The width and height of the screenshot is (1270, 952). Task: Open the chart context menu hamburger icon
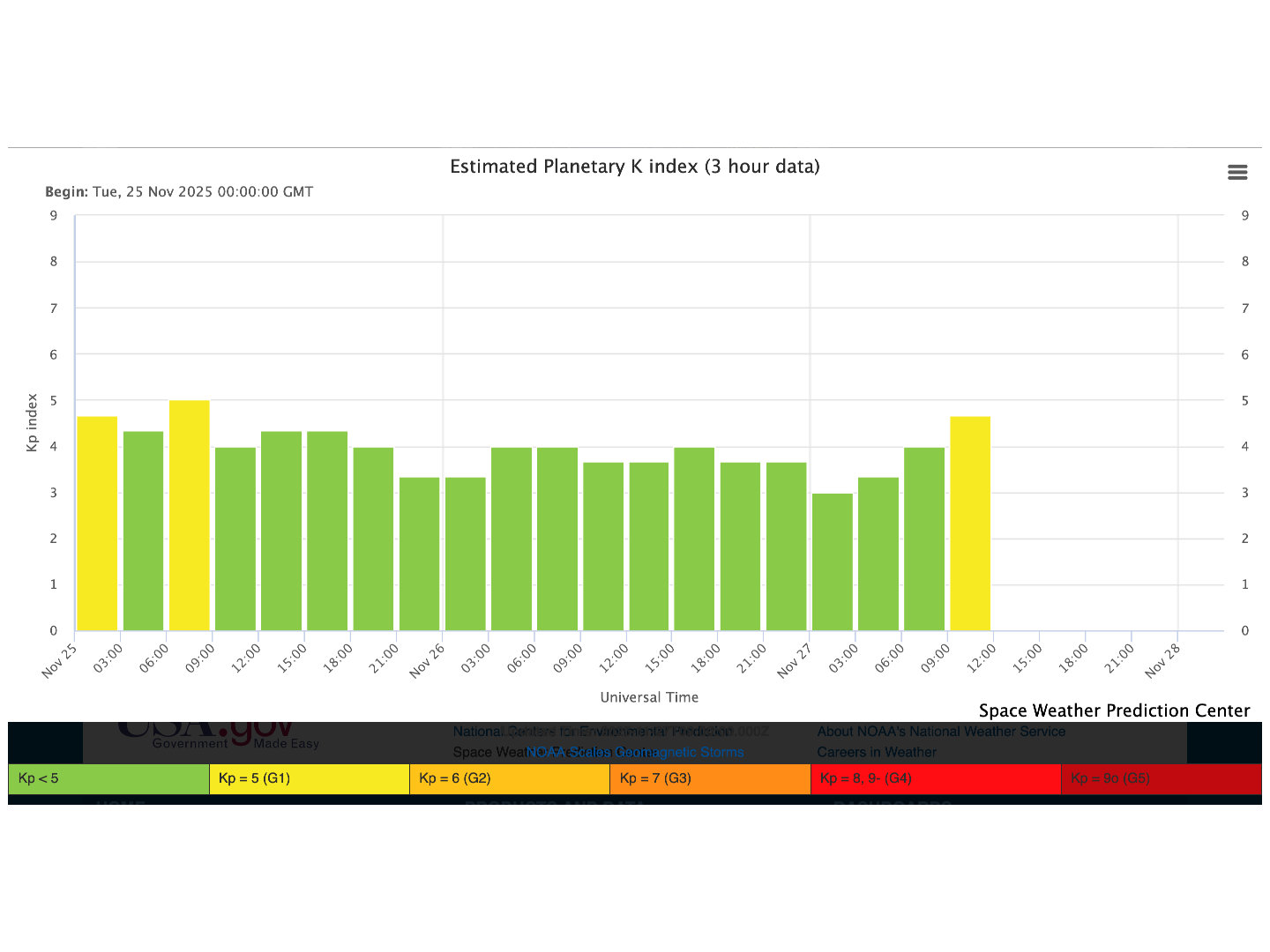[x=1237, y=173]
